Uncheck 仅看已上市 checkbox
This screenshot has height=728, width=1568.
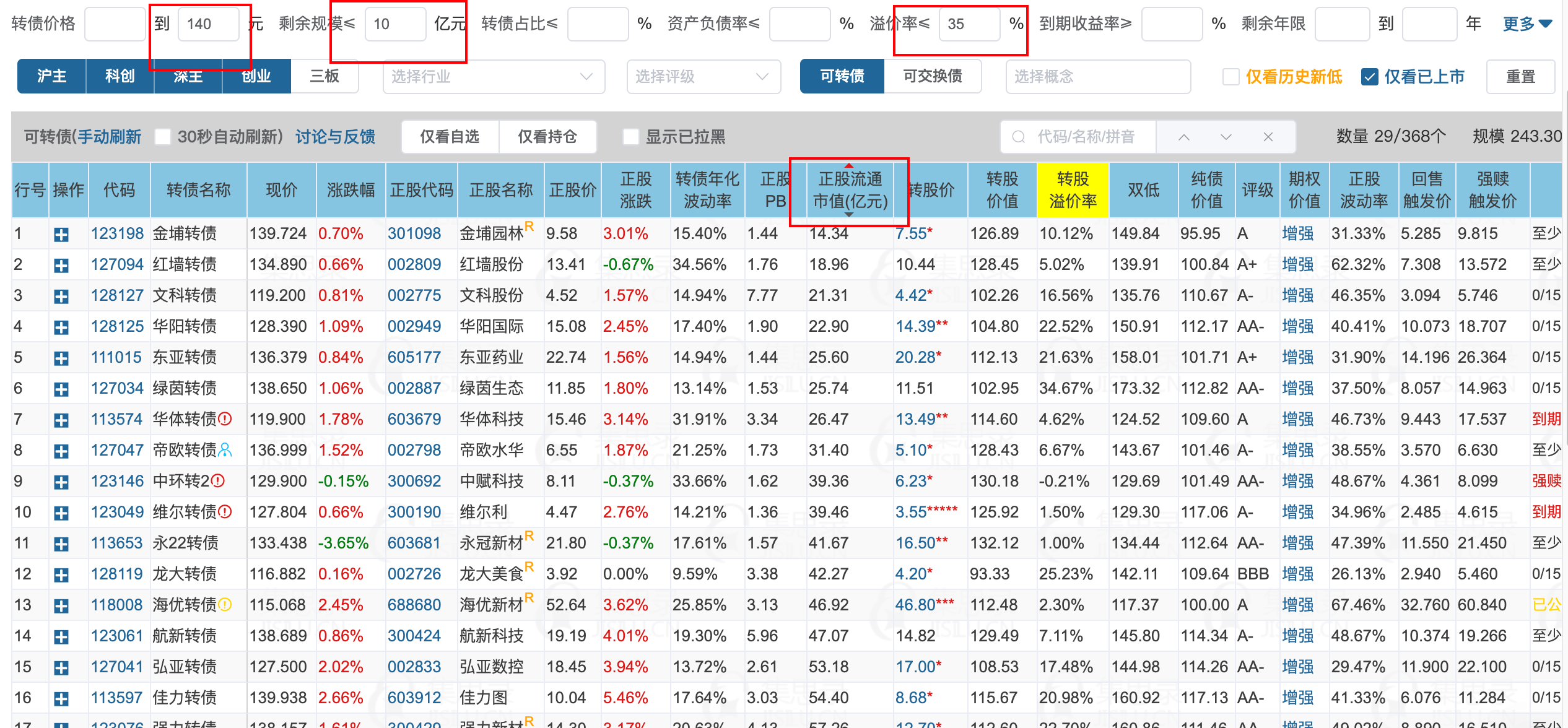(x=1370, y=77)
